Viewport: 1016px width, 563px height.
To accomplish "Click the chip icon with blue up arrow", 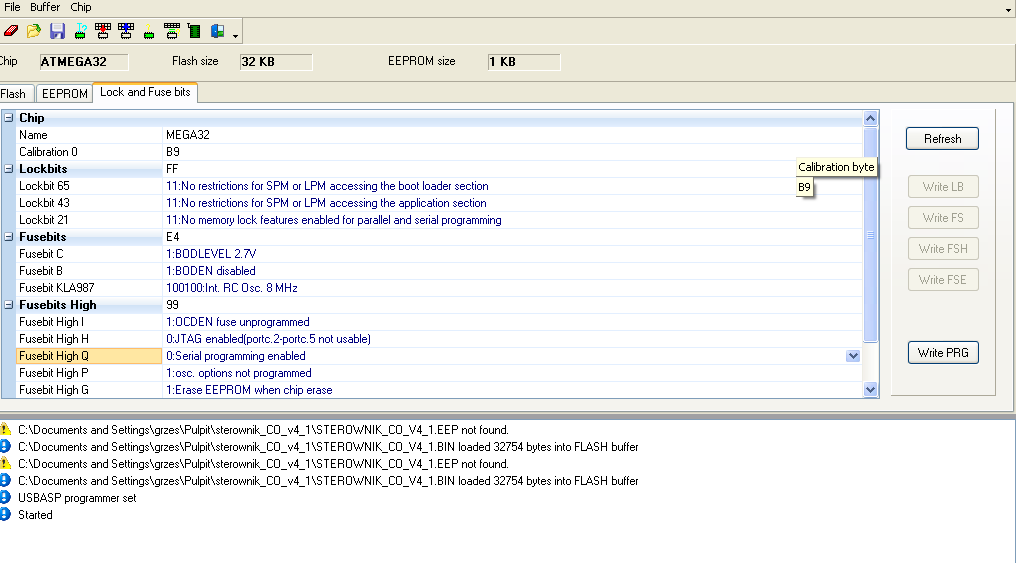I will (x=126, y=31).
